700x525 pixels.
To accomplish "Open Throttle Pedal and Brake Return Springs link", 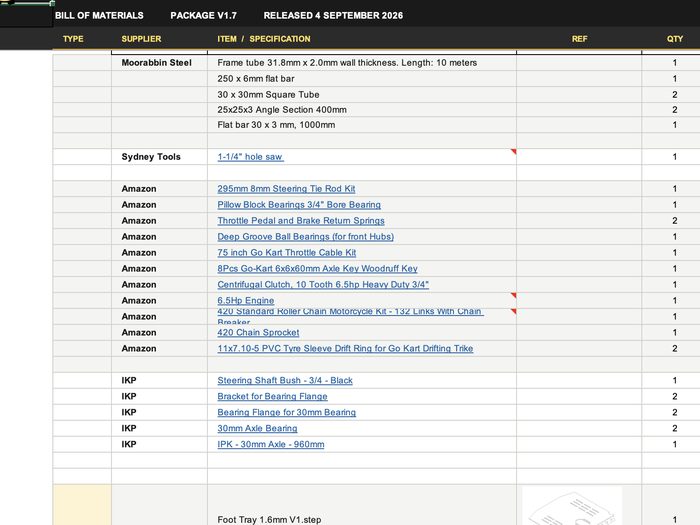I will (301, 221).
